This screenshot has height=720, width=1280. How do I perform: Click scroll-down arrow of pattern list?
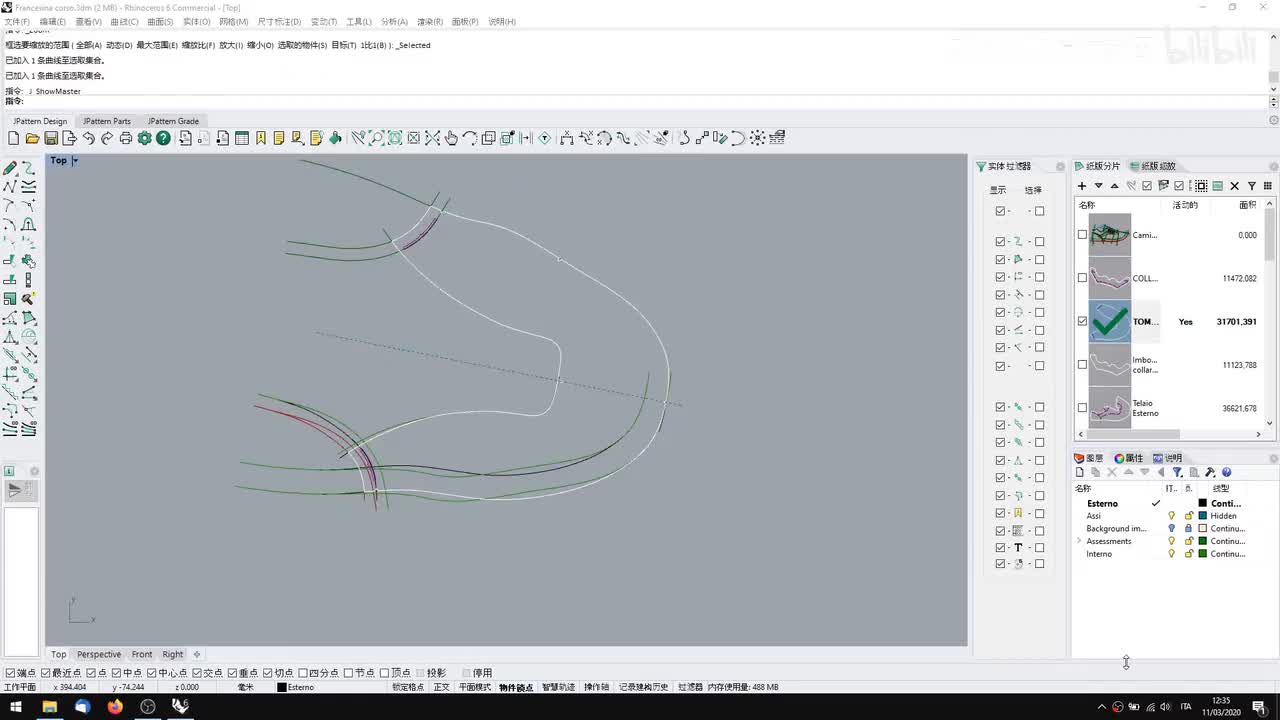coord(1271,423)
